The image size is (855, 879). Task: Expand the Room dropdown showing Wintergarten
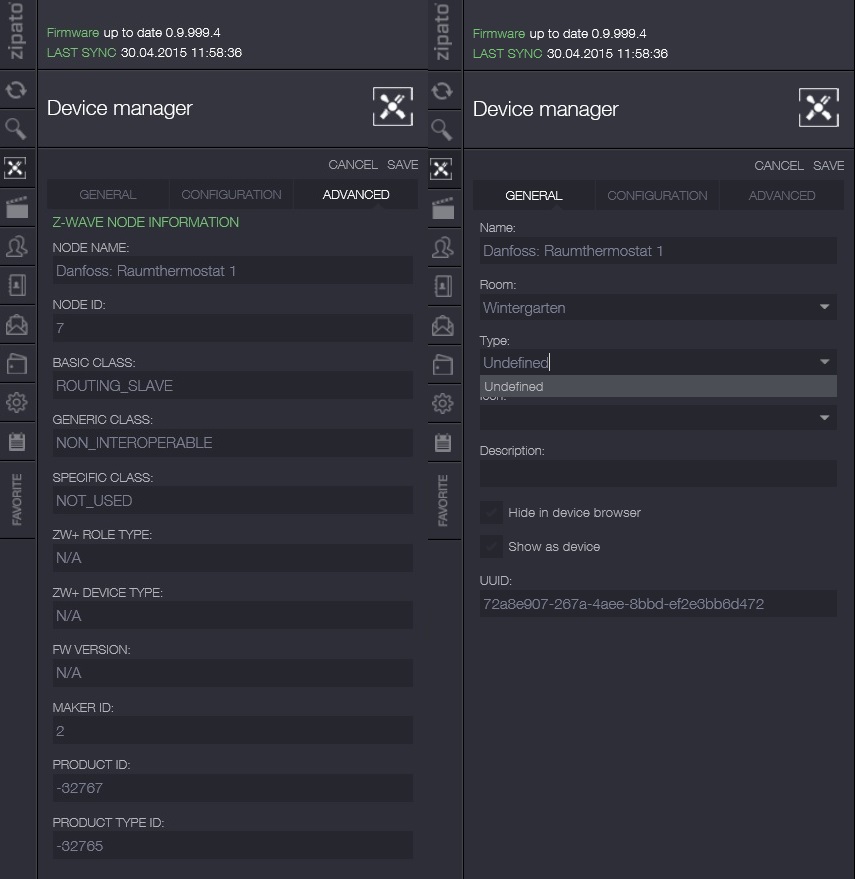824,308
